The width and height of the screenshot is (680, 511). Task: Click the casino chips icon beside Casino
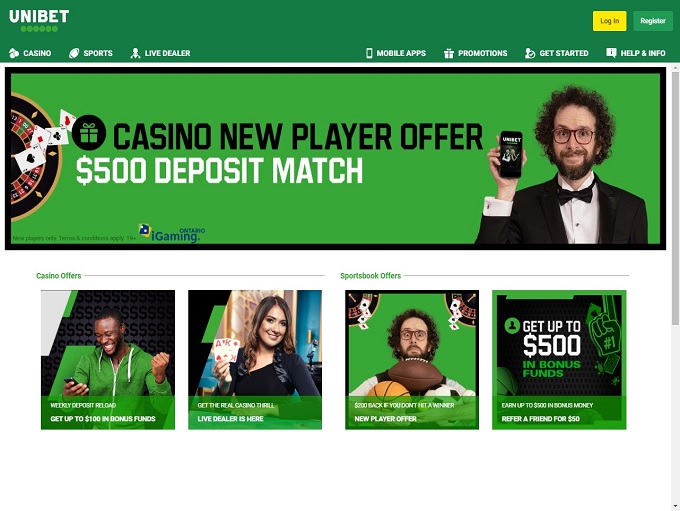click(x=14, y=53)
